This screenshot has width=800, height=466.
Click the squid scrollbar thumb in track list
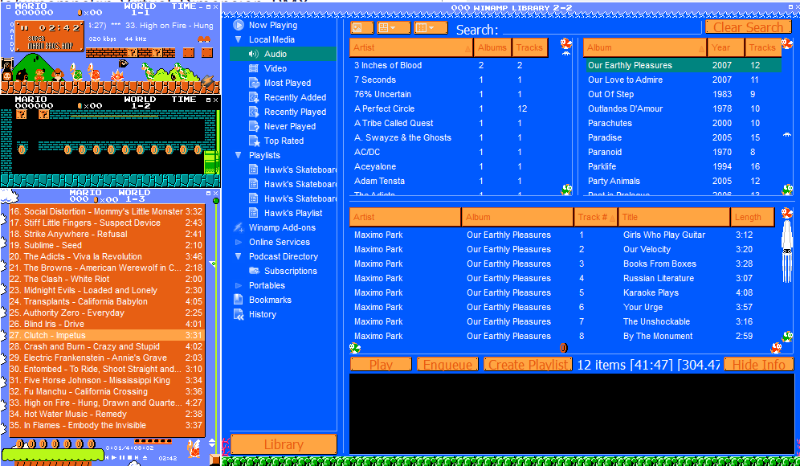787,251
